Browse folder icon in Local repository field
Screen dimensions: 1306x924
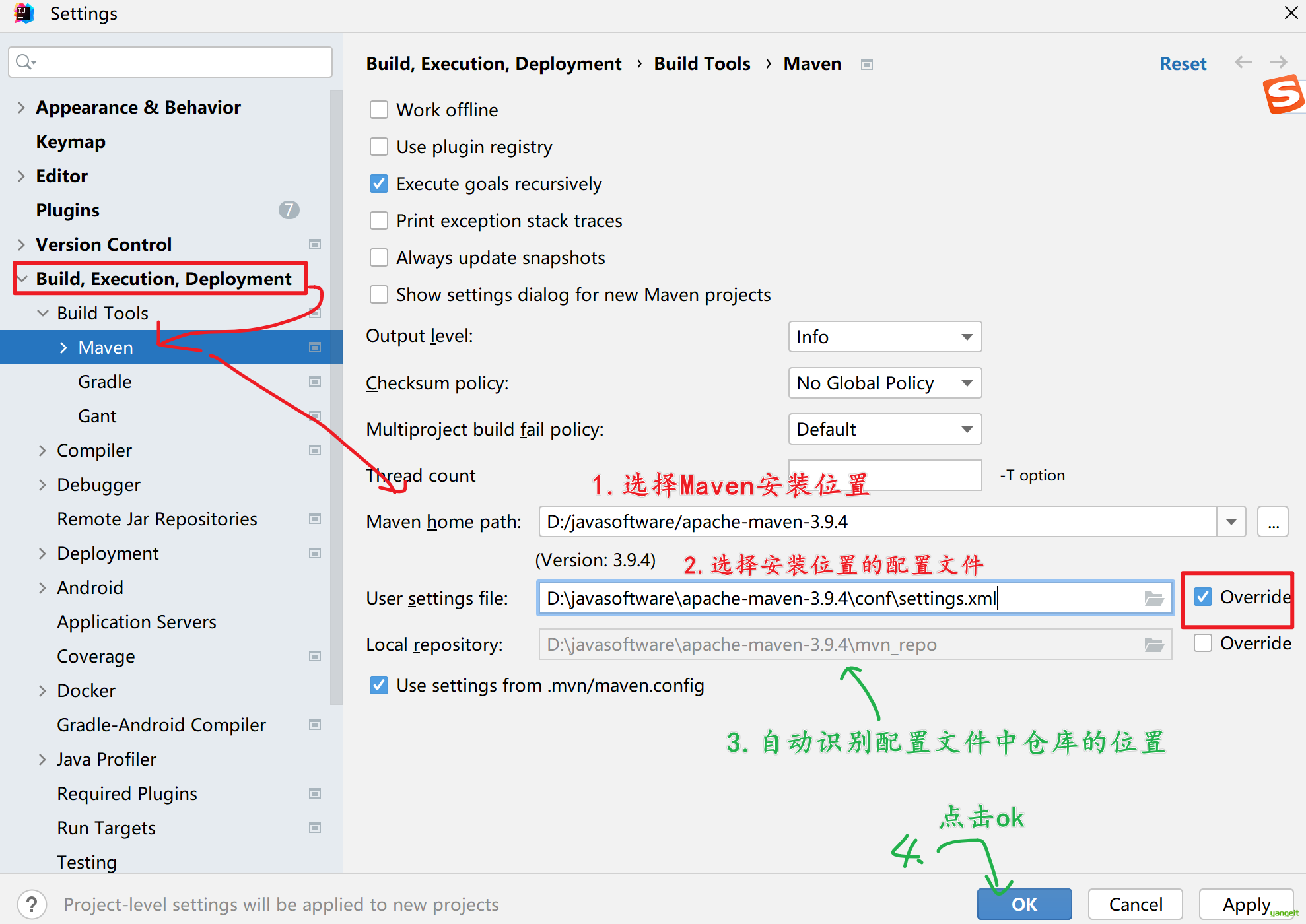1153,644
